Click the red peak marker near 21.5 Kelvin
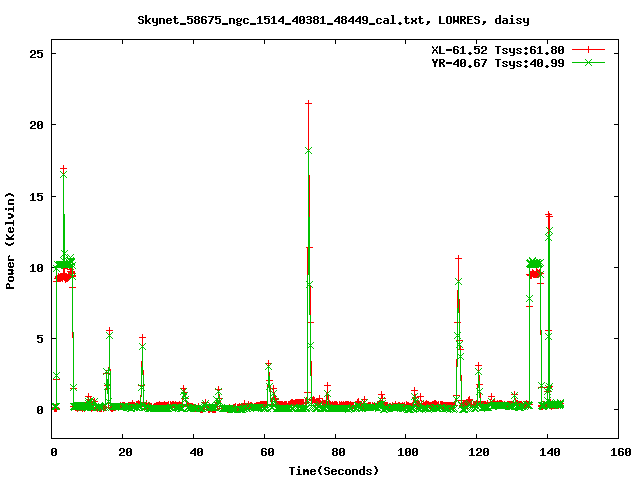The height and width of the screenshot is (480, 640). (x=308, y=104)
